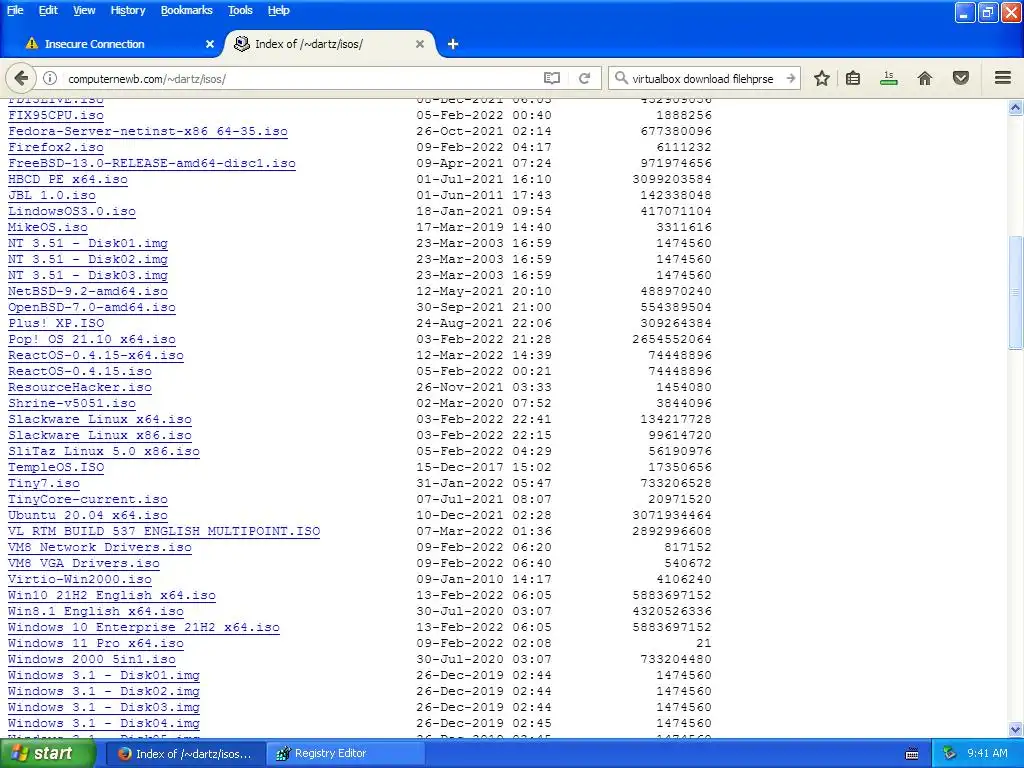The height and width of the screenshot is (768, 1024).
Task: Toggle Reader View icon in the address bar
Action: pos(552,78)
